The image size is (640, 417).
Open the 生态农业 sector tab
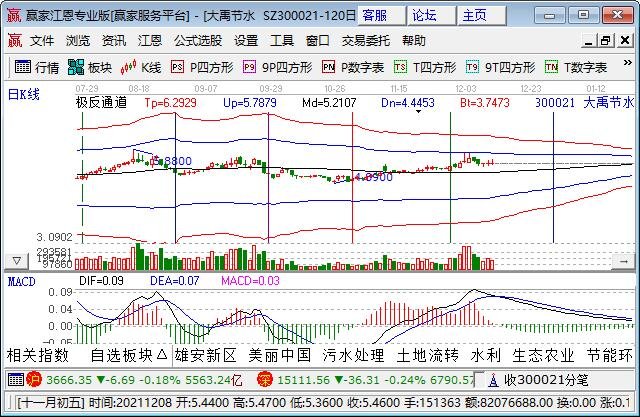(544, 355)
